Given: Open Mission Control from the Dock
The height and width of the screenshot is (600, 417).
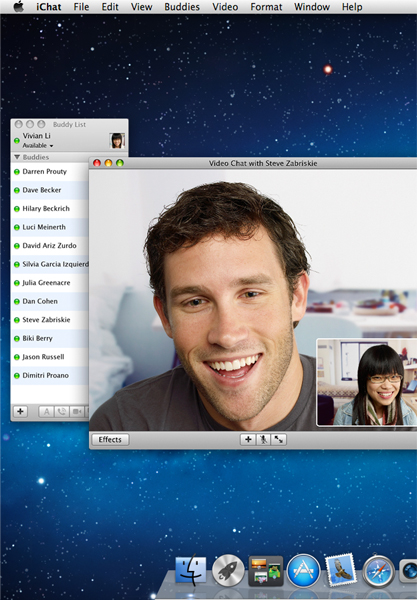Looking at the screenshot, I should (x=266, y=571).
